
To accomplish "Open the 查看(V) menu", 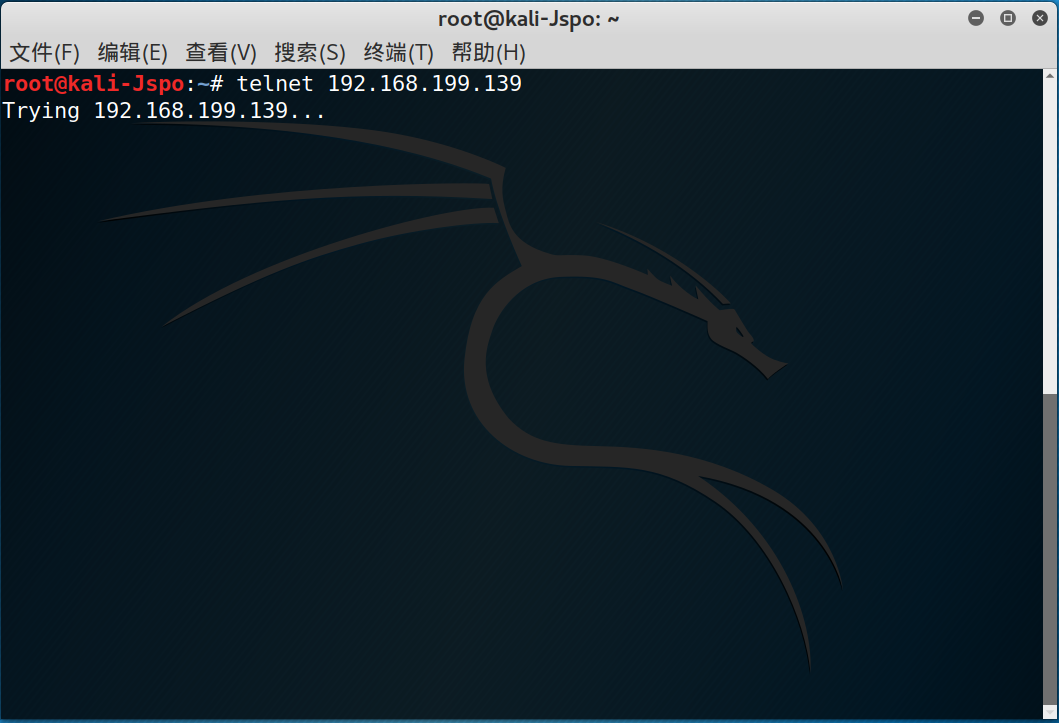I will pyautogui.click(x=221, y=53).
